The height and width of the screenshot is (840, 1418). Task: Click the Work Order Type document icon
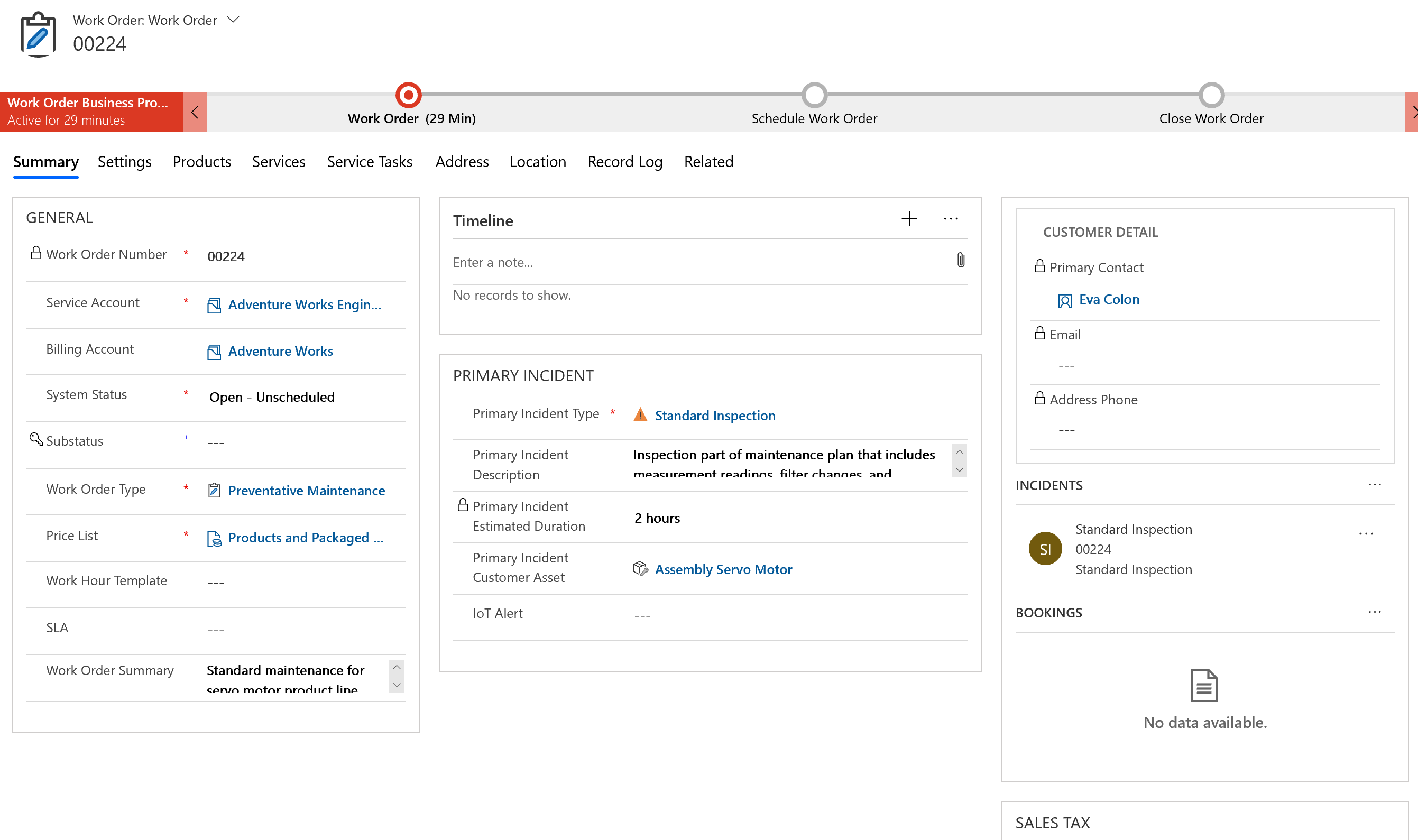(x=213, y=490)
